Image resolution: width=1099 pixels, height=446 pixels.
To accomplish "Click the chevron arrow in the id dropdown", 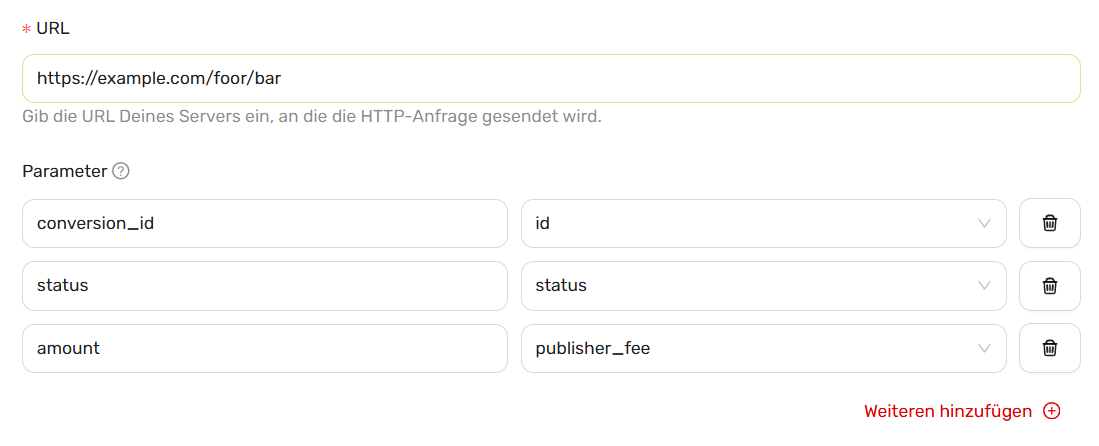I will pyautogui.click(x=984, y=223).
